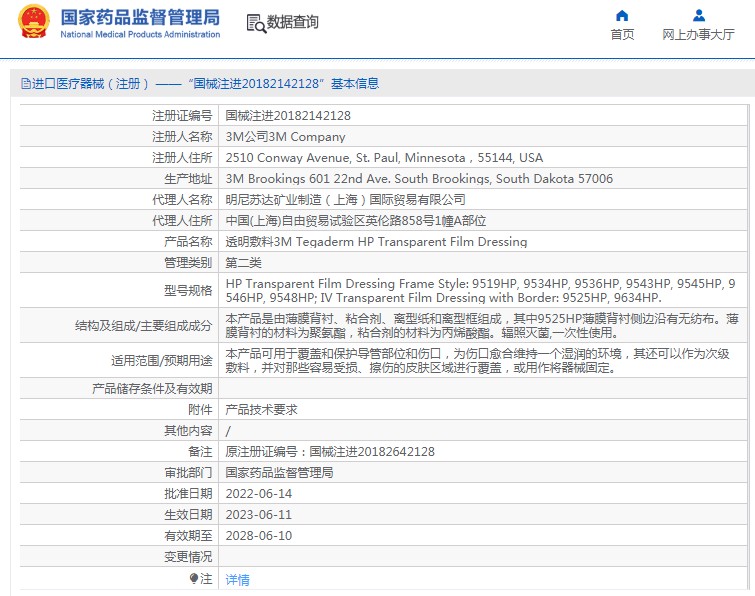Click the 注册证编号 row label

click(x=182, y=116)
